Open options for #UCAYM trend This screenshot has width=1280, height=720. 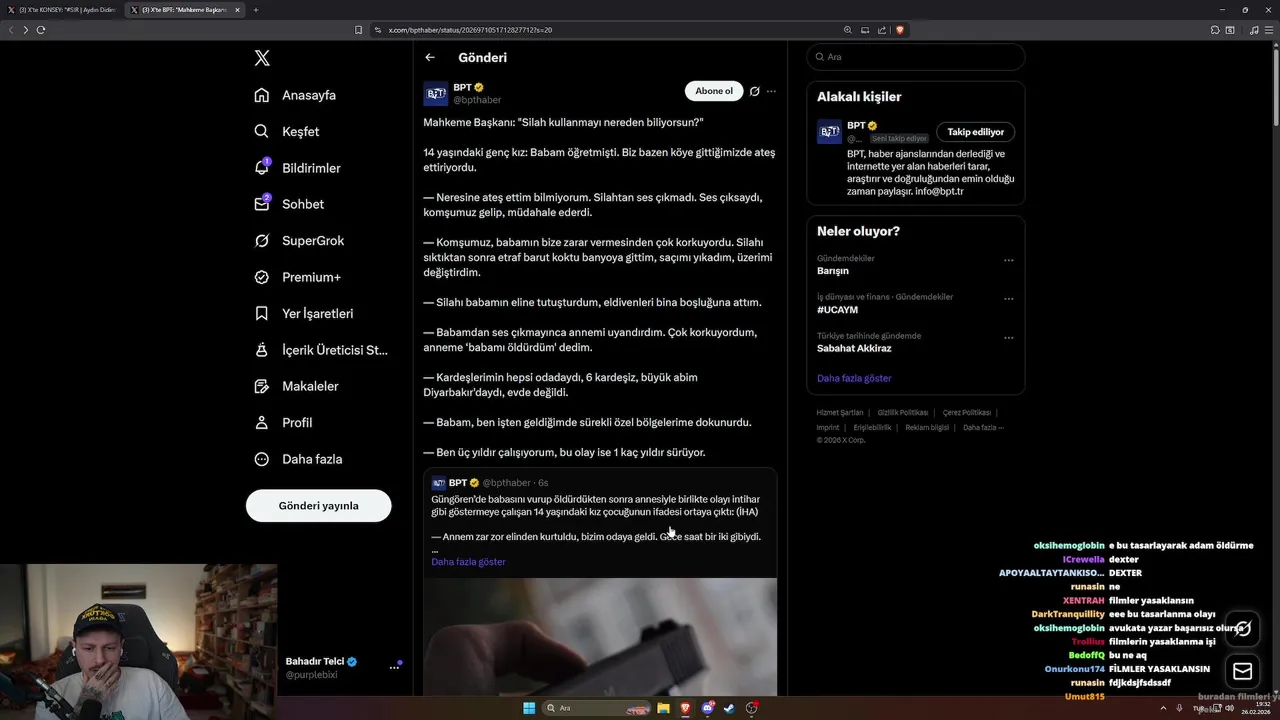(x=1009, y=298)
